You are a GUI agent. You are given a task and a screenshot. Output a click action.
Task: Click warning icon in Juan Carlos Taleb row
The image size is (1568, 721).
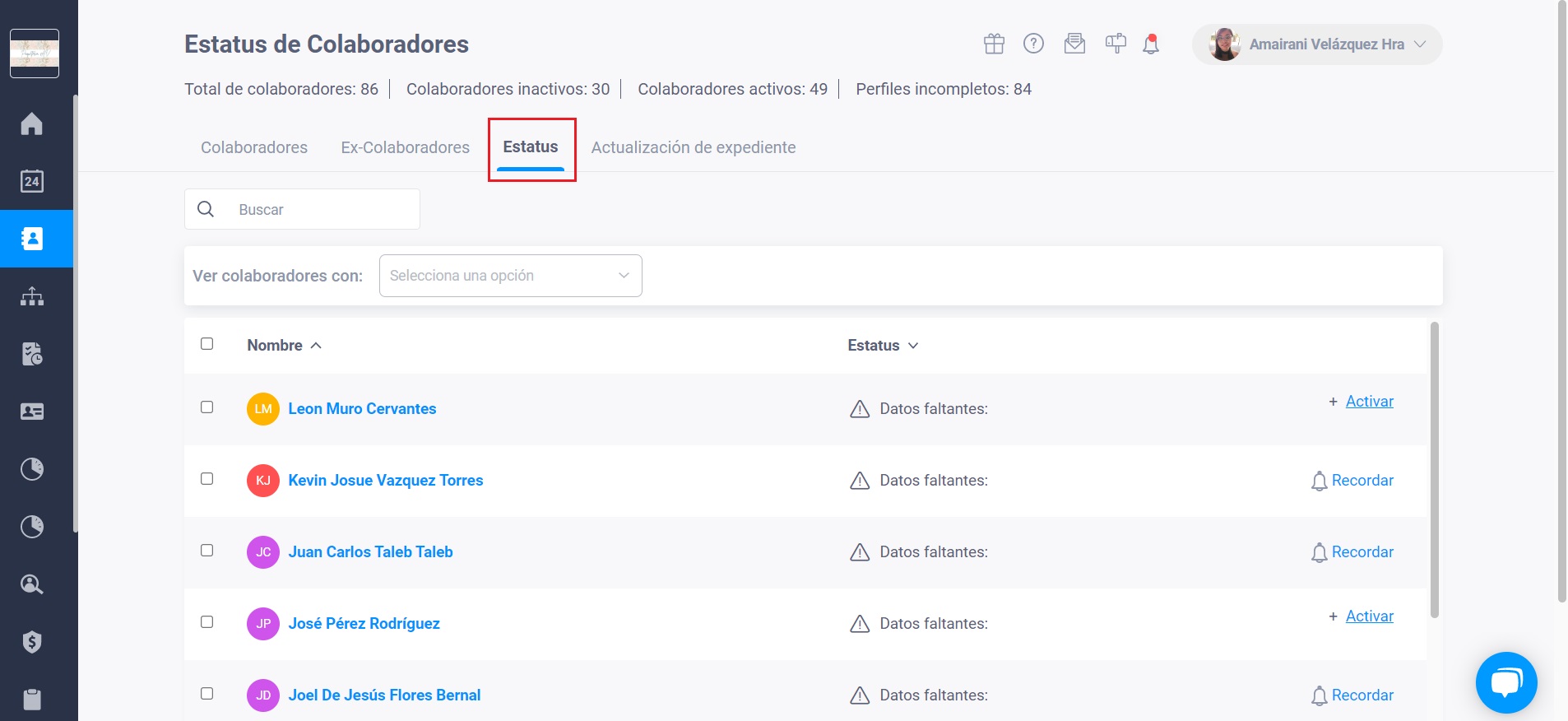[860, 552]
